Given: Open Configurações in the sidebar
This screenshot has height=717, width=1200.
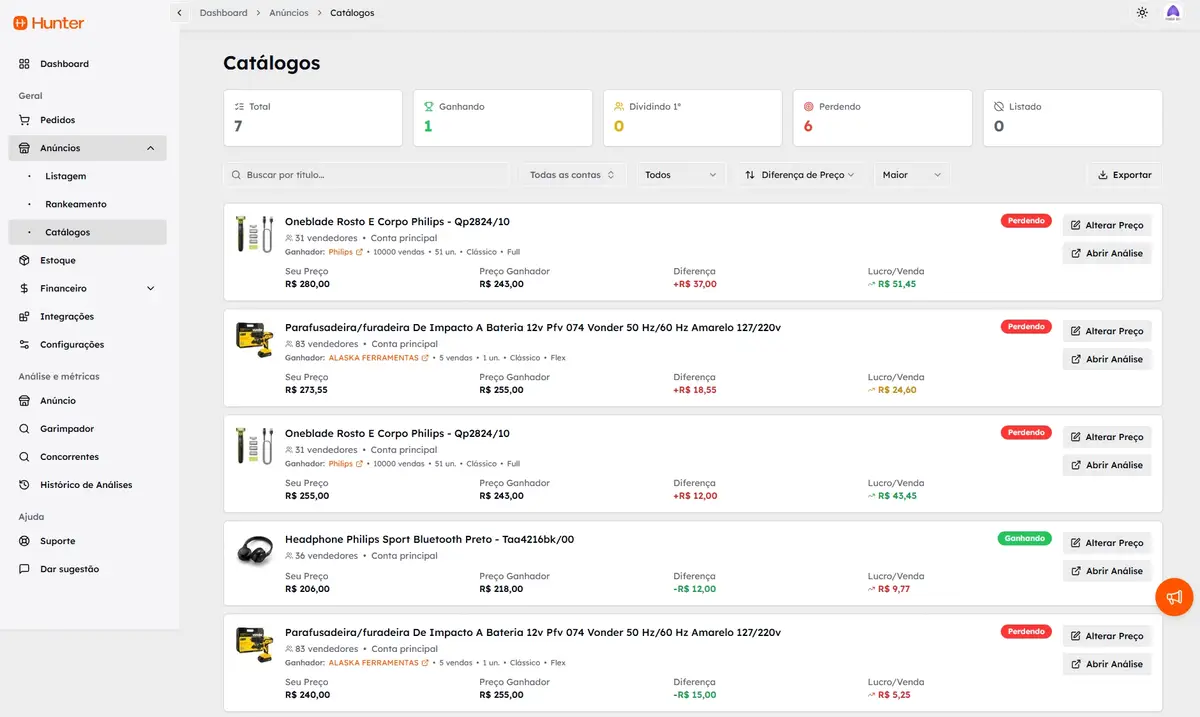Looking at the screenshot, I should tap(87, 344).
